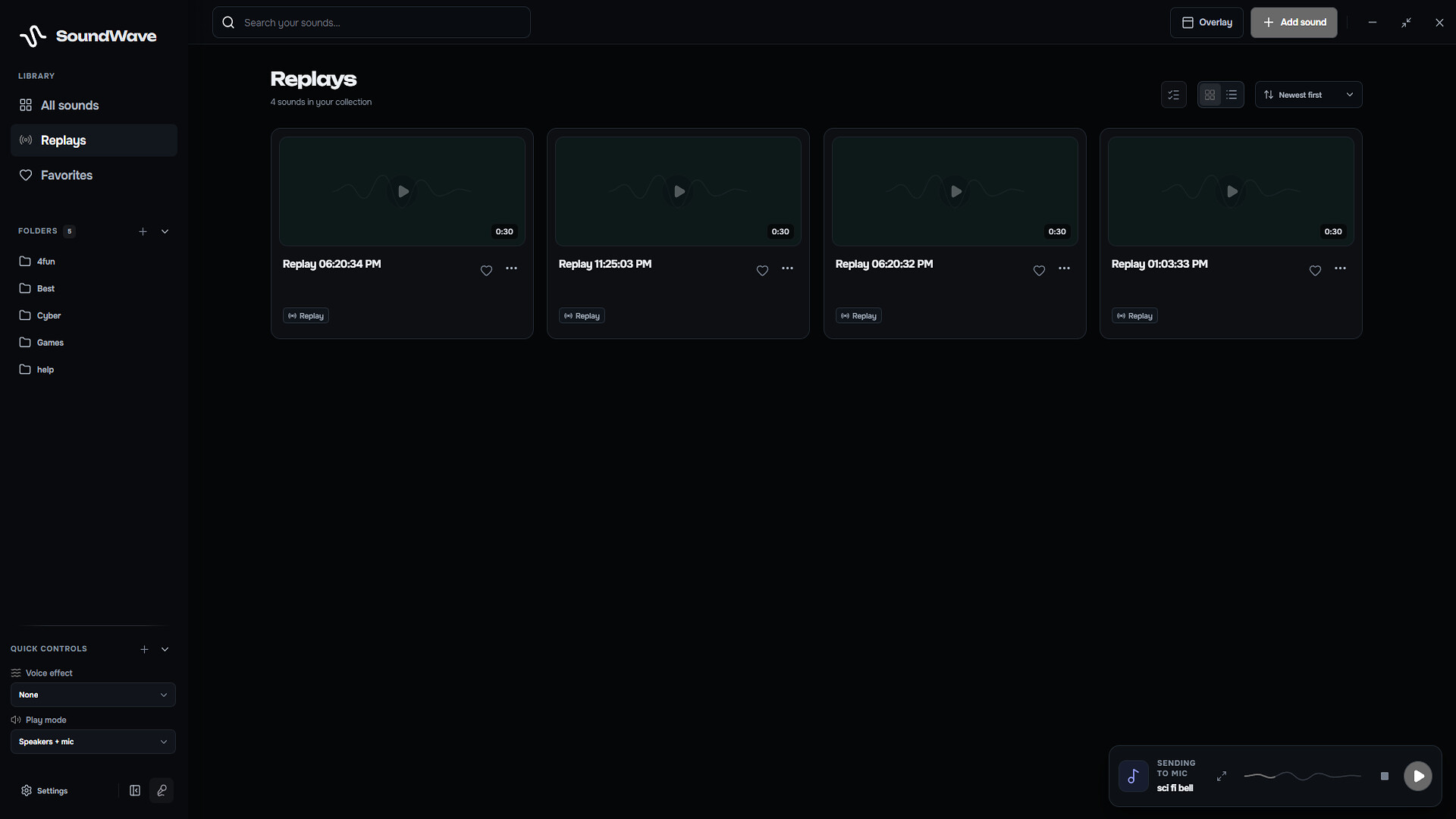
Task: Switch to grid view
Action: coord(1210,95)
